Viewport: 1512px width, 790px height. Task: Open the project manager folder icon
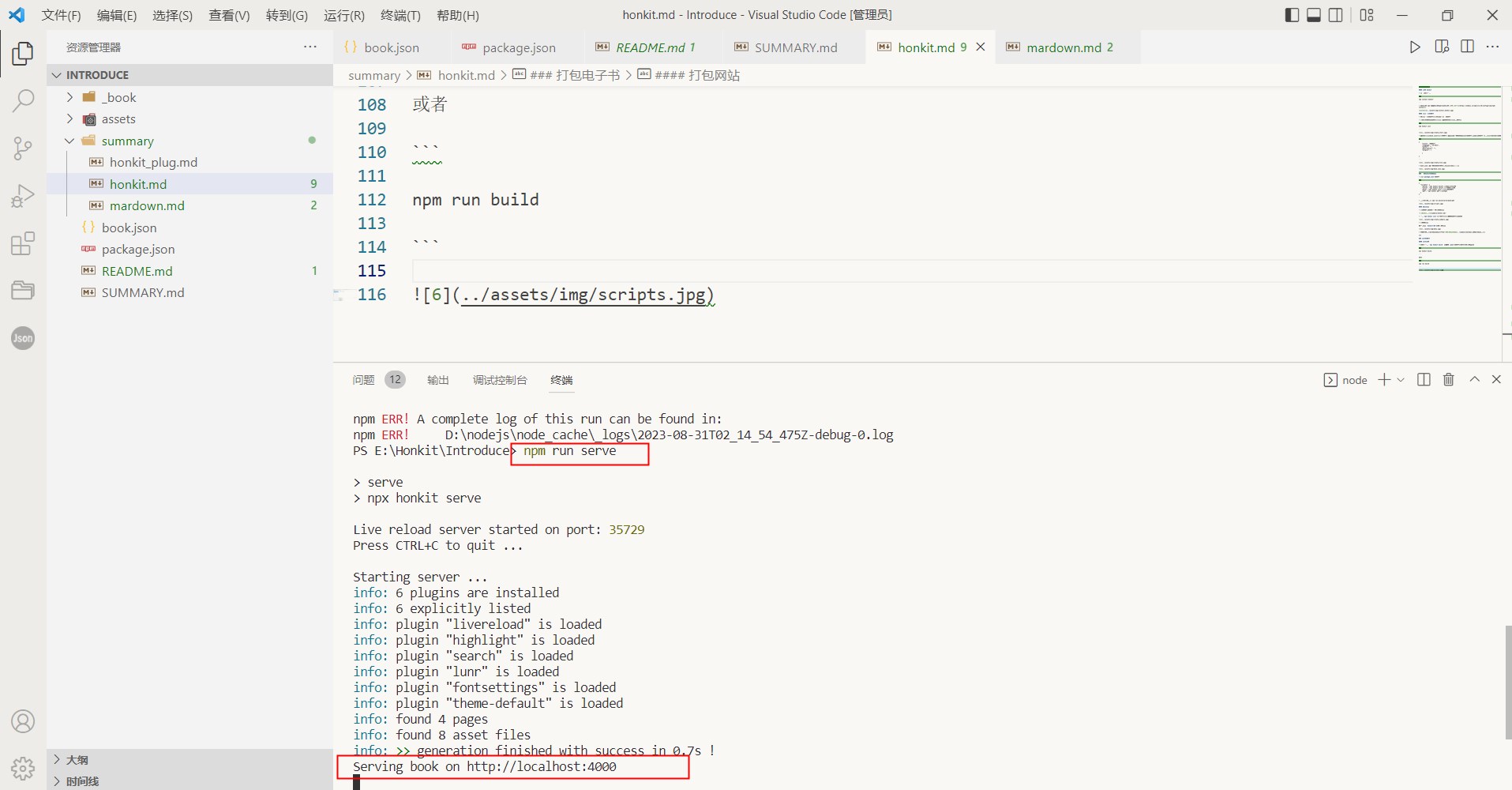click(x=23, y=290)
